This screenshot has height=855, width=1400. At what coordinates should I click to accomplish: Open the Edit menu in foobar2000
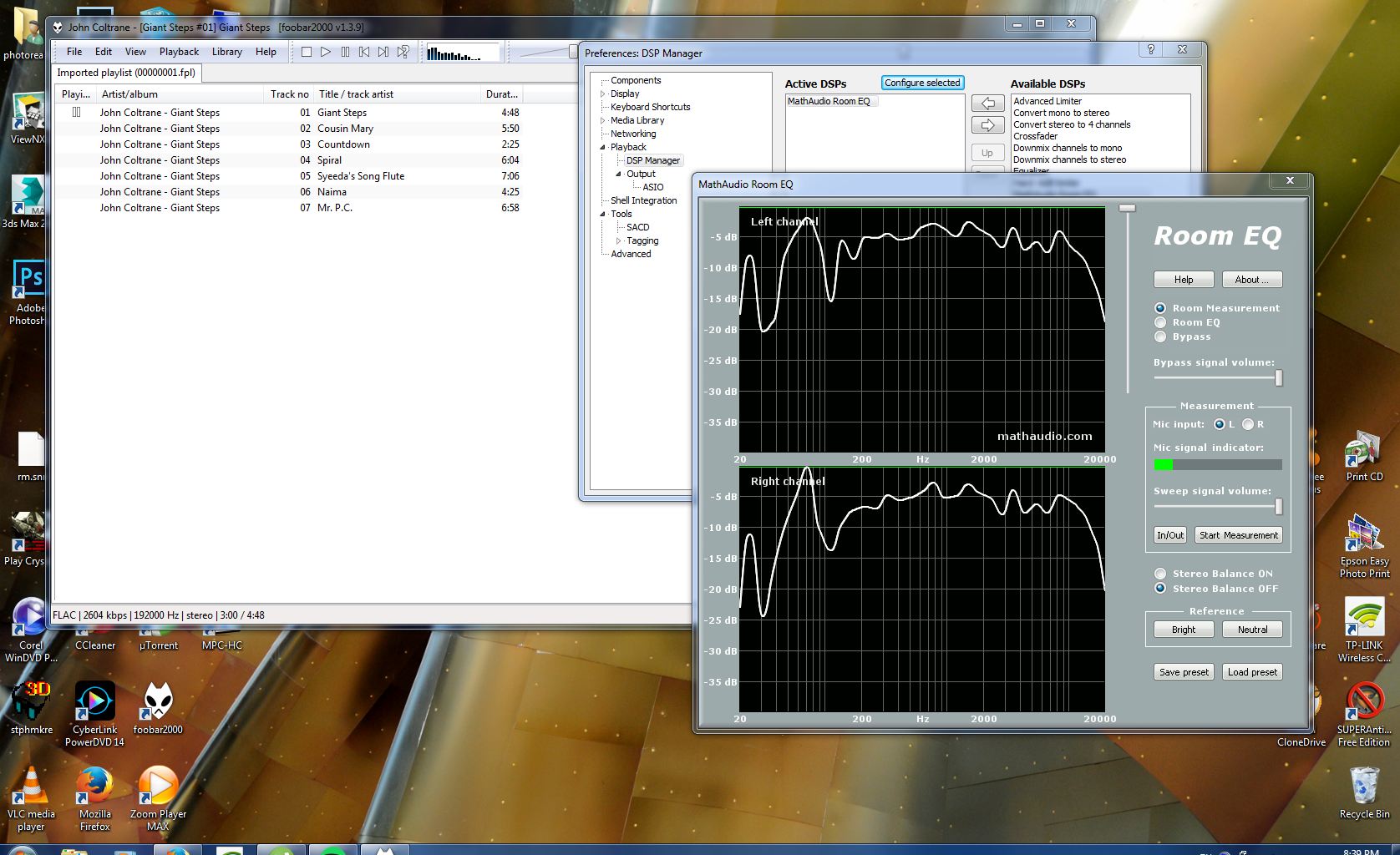click(104, 52)
